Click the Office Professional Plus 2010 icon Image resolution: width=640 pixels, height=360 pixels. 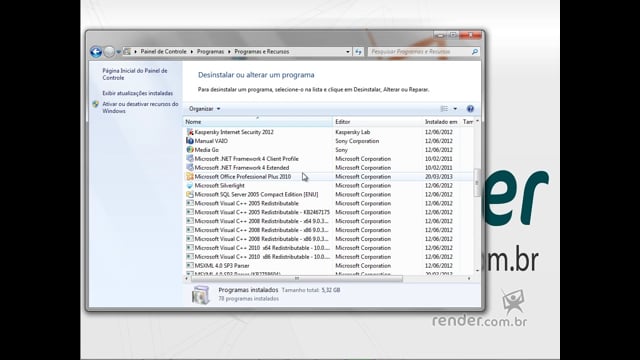coord(190,176)
